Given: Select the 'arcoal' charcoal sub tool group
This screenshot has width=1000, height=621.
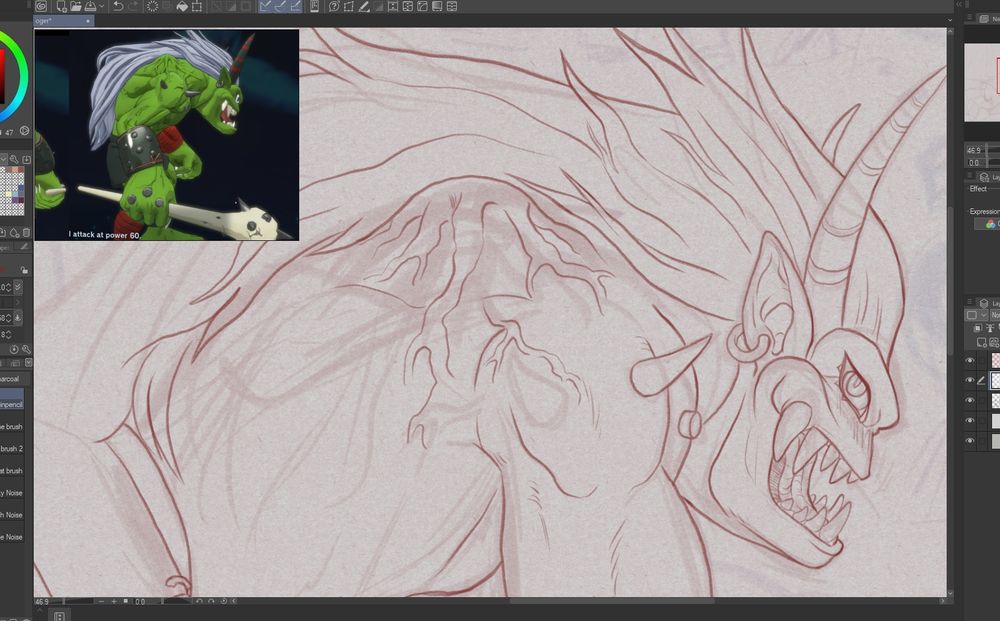Looking at the screenshot, I should 11,379.
